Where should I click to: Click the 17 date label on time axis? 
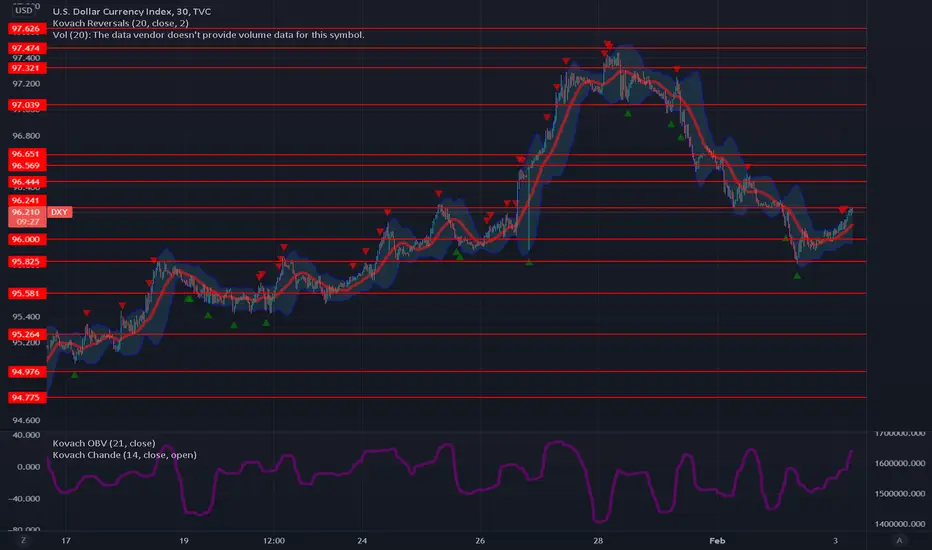[x=66, y=540]
